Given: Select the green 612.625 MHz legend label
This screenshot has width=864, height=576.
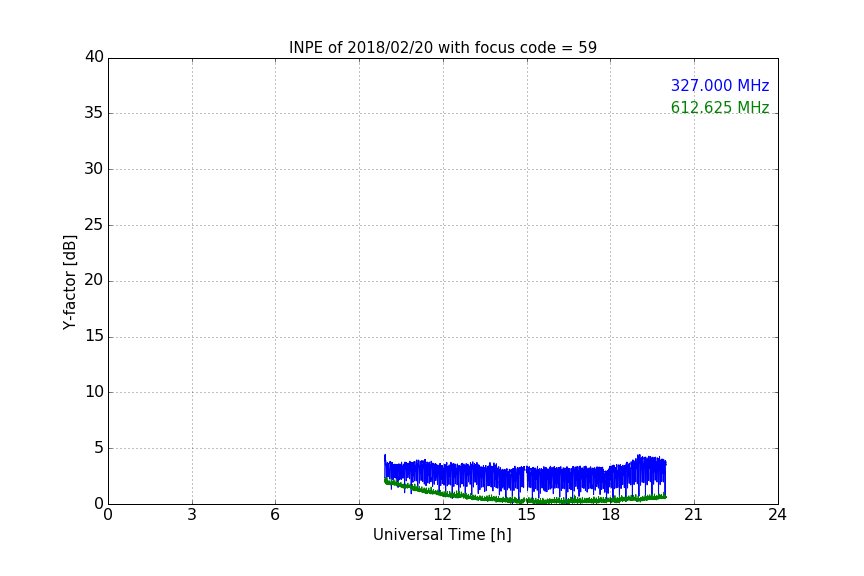Looking at the screenshot, I should point(720,107).
